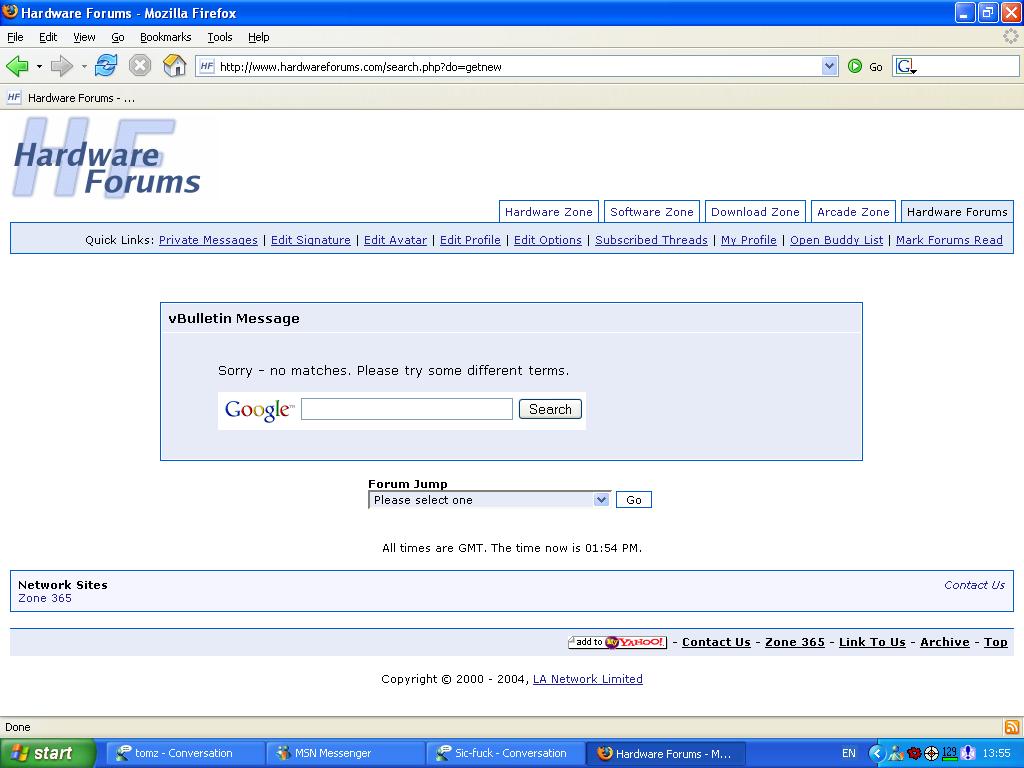Screen dimensions: 1024x768
Task: Open the Edit Options link
Action: click(x=548, y=240)
